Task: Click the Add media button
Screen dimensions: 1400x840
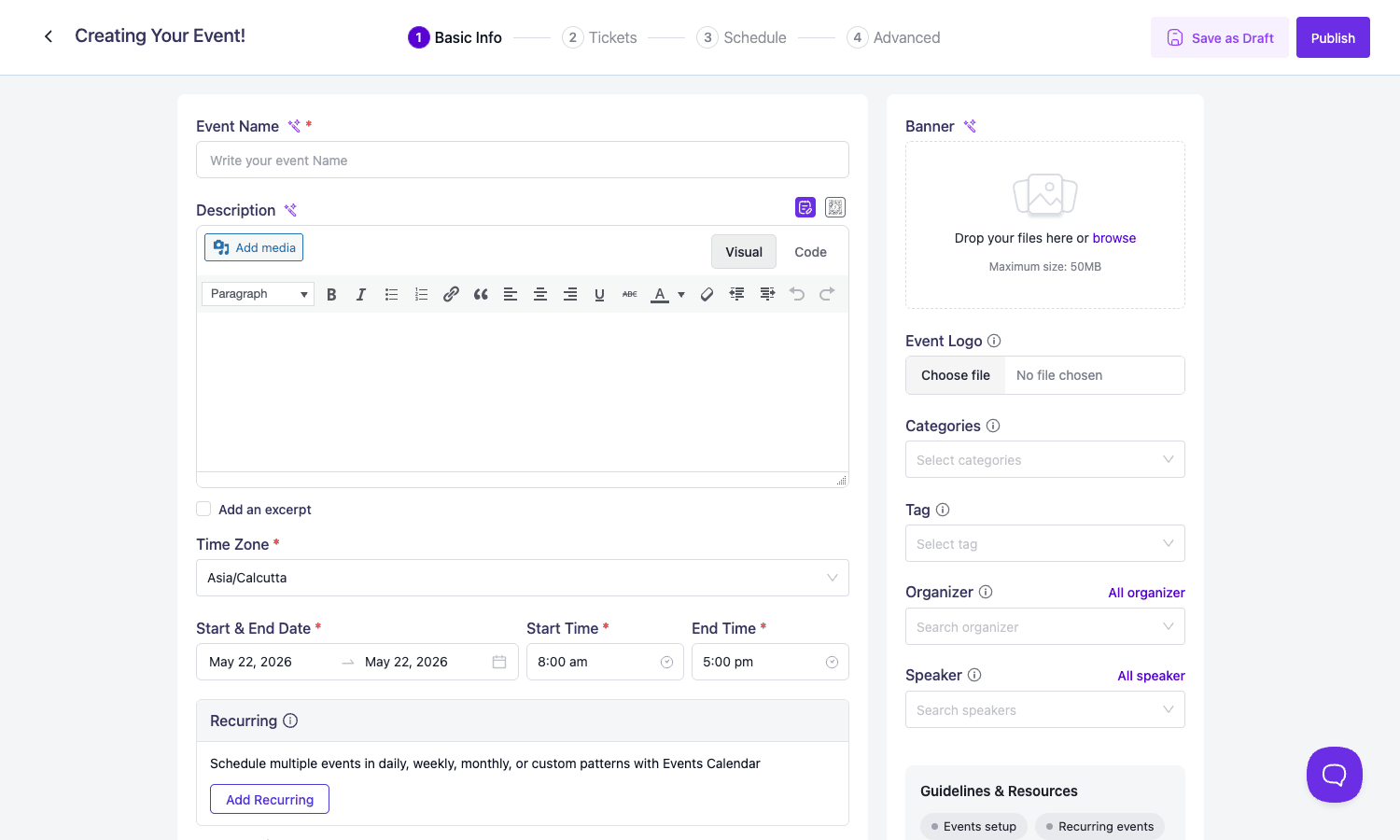Action: tap(254, 247)
